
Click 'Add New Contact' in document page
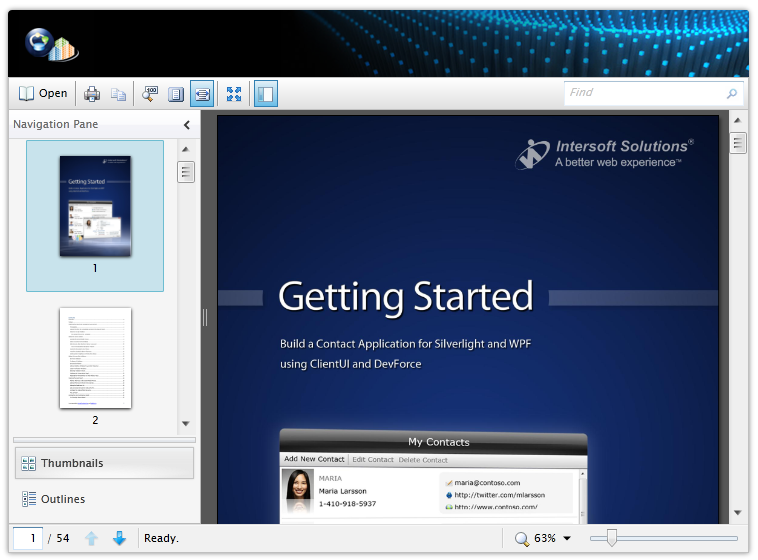[x=314, y=459]
